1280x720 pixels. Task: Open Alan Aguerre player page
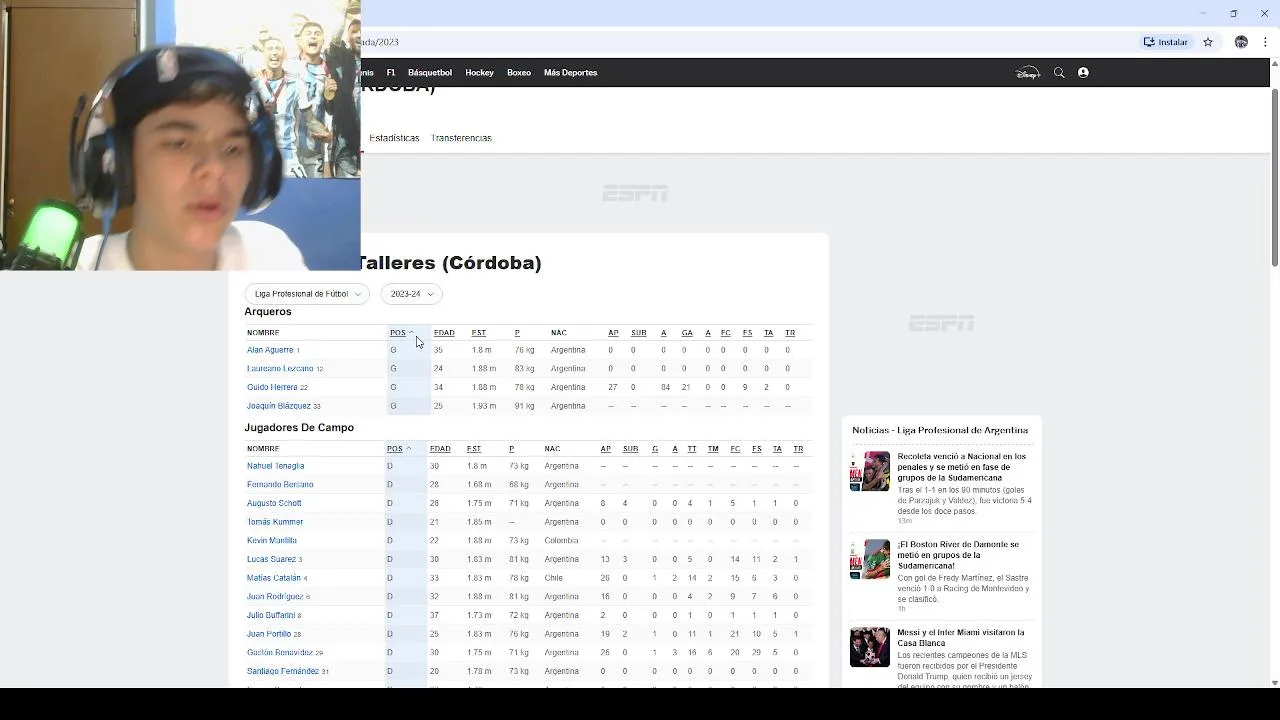click(270, 350)
